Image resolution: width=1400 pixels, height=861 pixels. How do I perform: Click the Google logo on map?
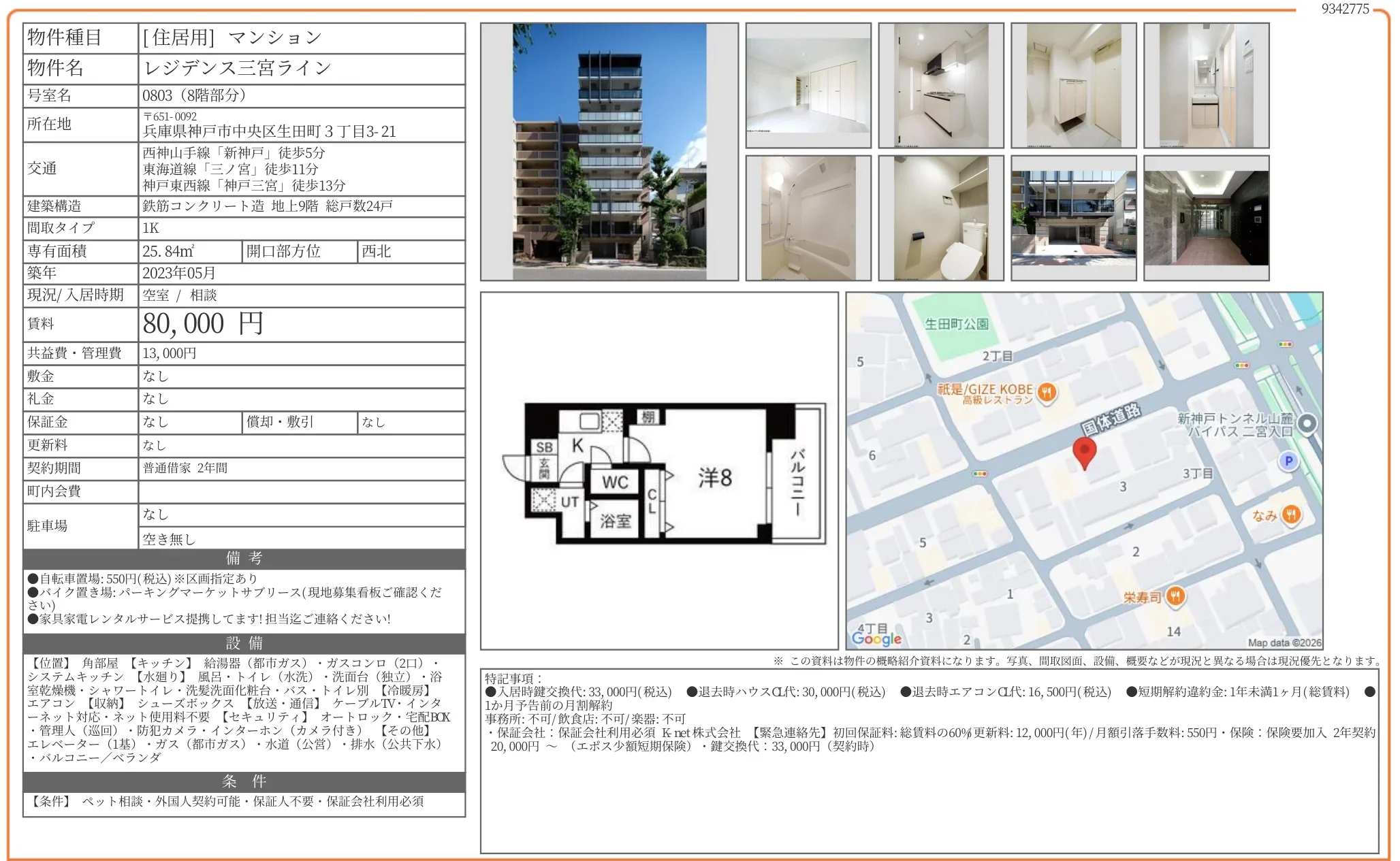pyautogui.click(x=876, y=638)
